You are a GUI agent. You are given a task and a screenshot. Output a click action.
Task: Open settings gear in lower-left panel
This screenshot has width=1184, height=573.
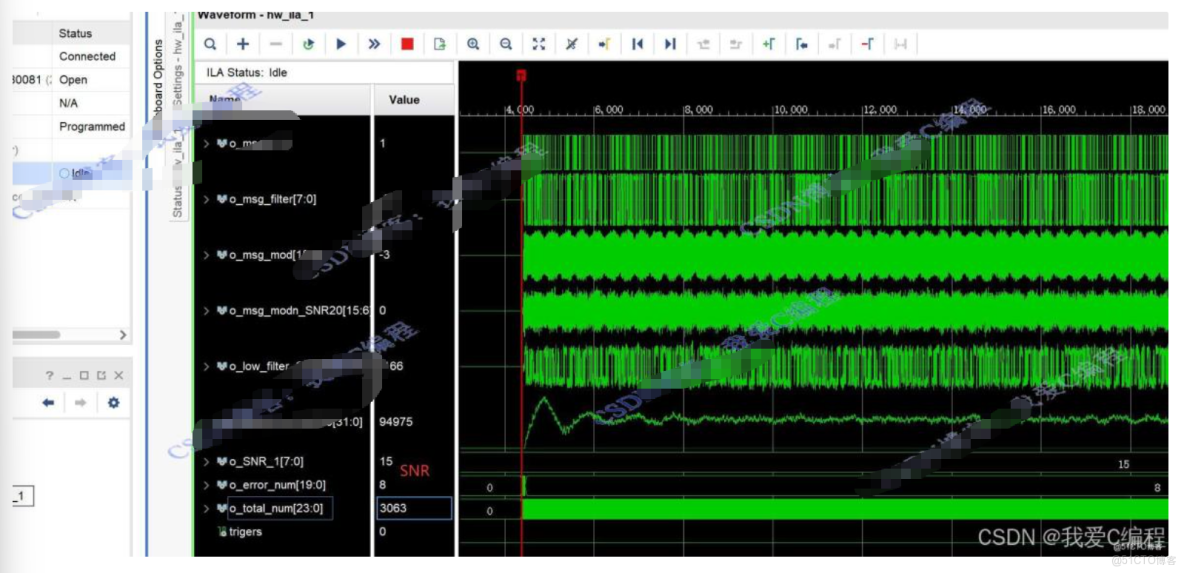(x=113, y=402)
